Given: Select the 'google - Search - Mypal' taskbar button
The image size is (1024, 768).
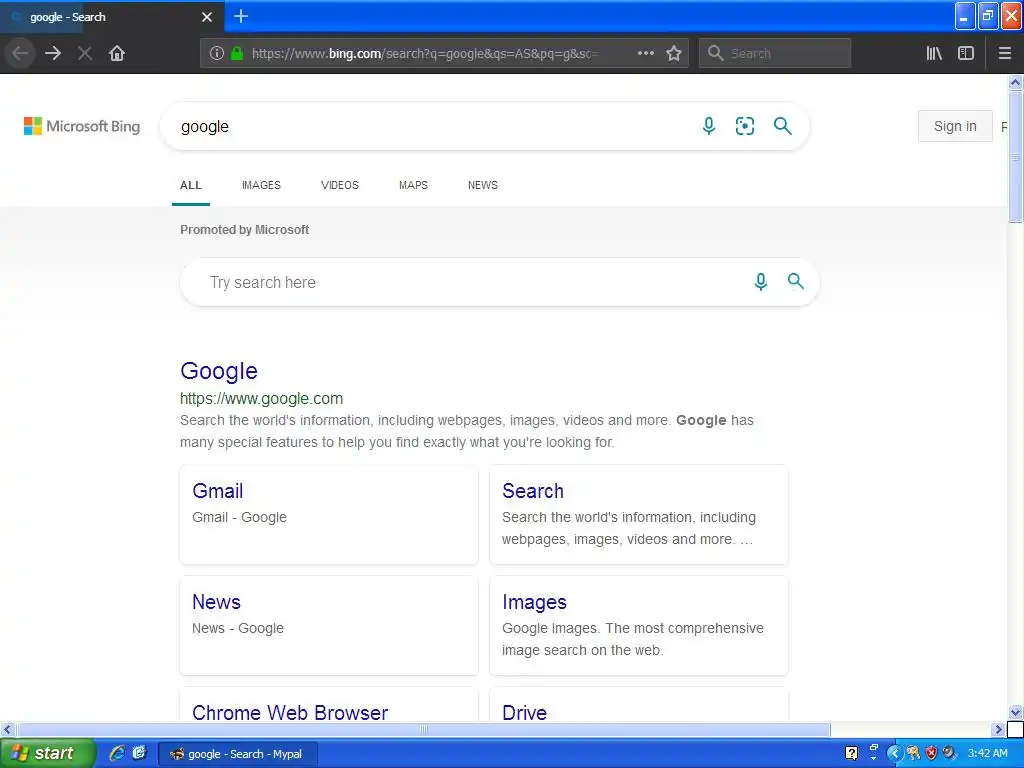Looking at the screenshot, I should [238, 754].
